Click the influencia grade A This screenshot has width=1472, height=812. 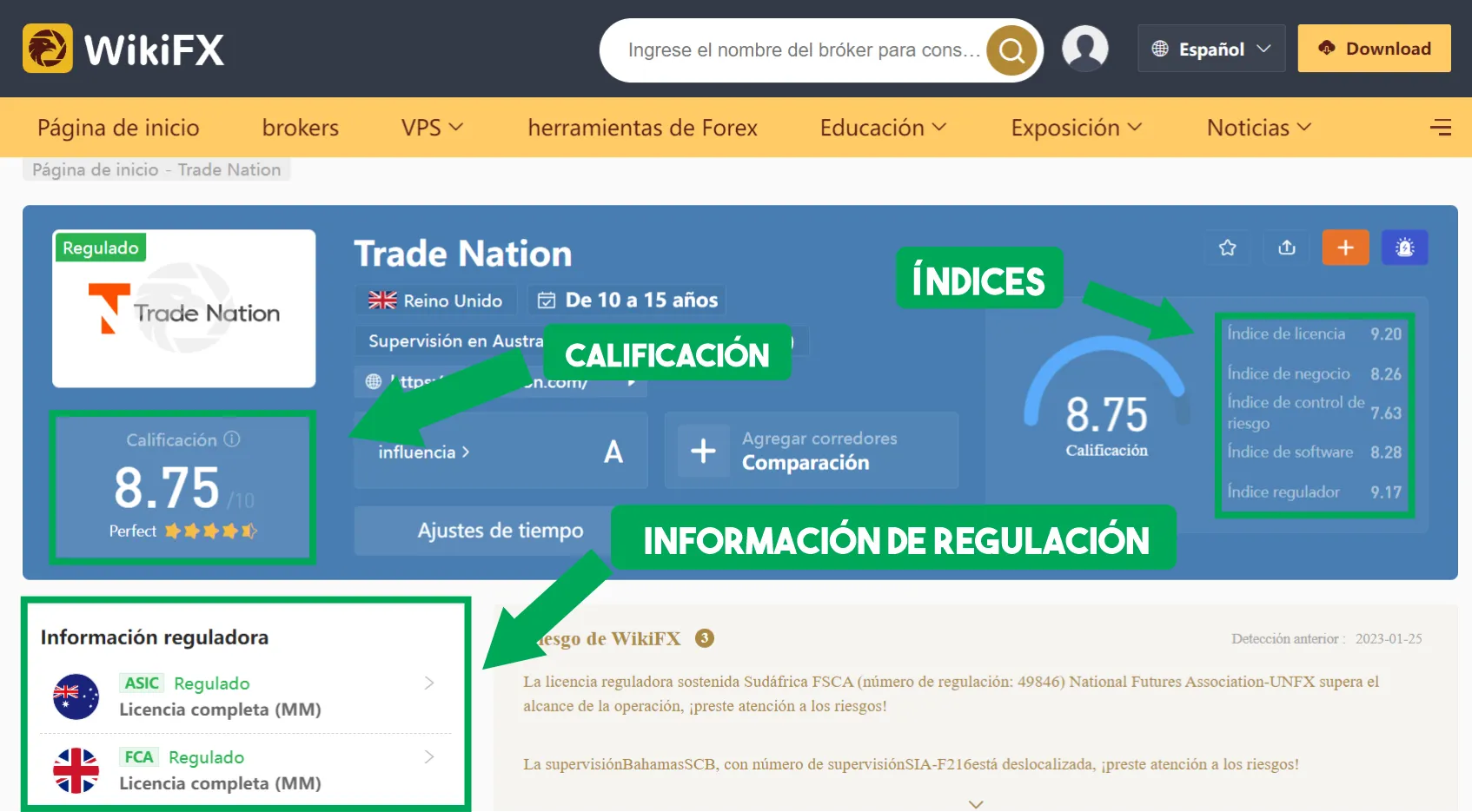613,452
